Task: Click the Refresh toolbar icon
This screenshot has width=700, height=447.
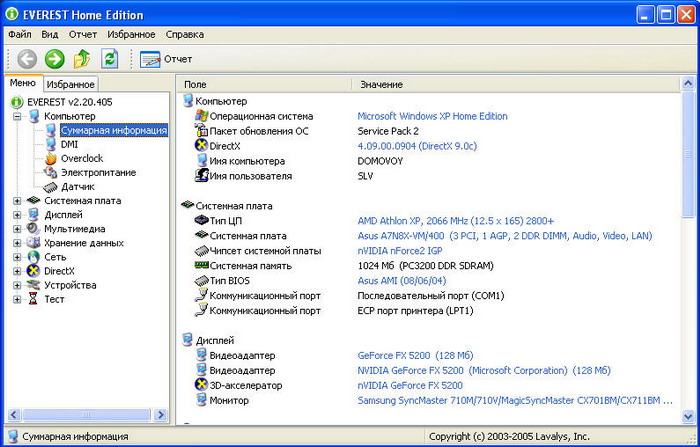Action: [x=109, y=59]
